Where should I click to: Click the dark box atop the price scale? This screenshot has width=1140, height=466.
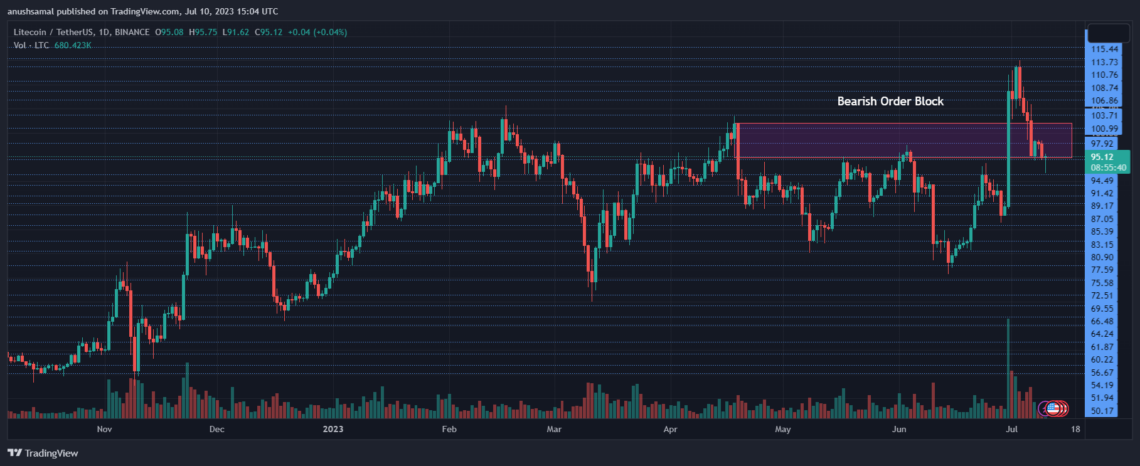tap(1110, 33)
